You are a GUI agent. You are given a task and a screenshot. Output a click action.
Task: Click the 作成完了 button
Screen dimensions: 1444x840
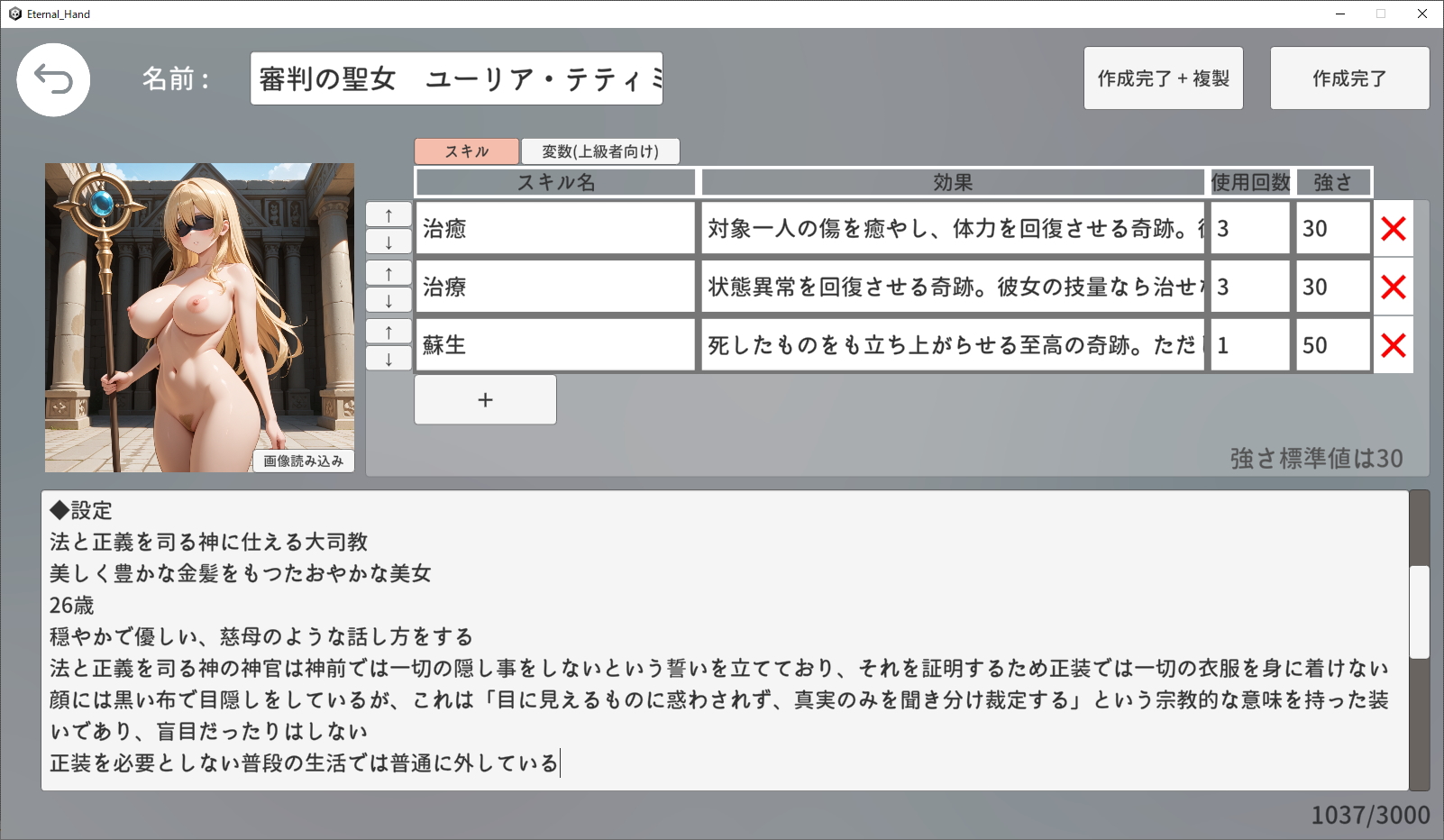pos(1348,78)
